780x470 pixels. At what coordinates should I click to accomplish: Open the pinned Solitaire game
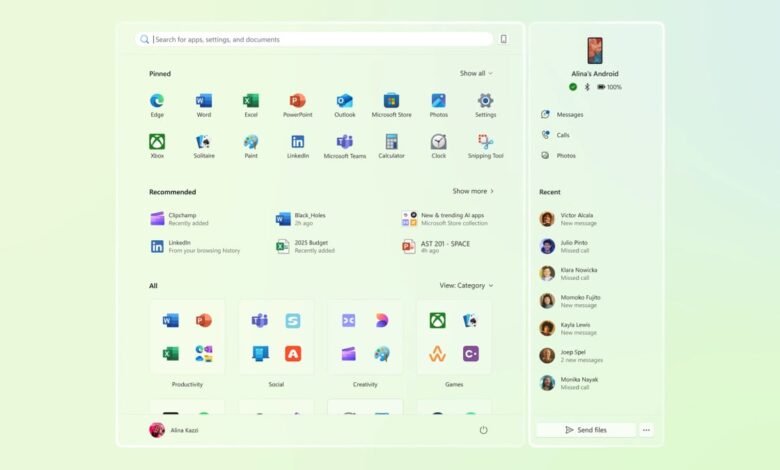pyautogui.click(x=203, y=146)
